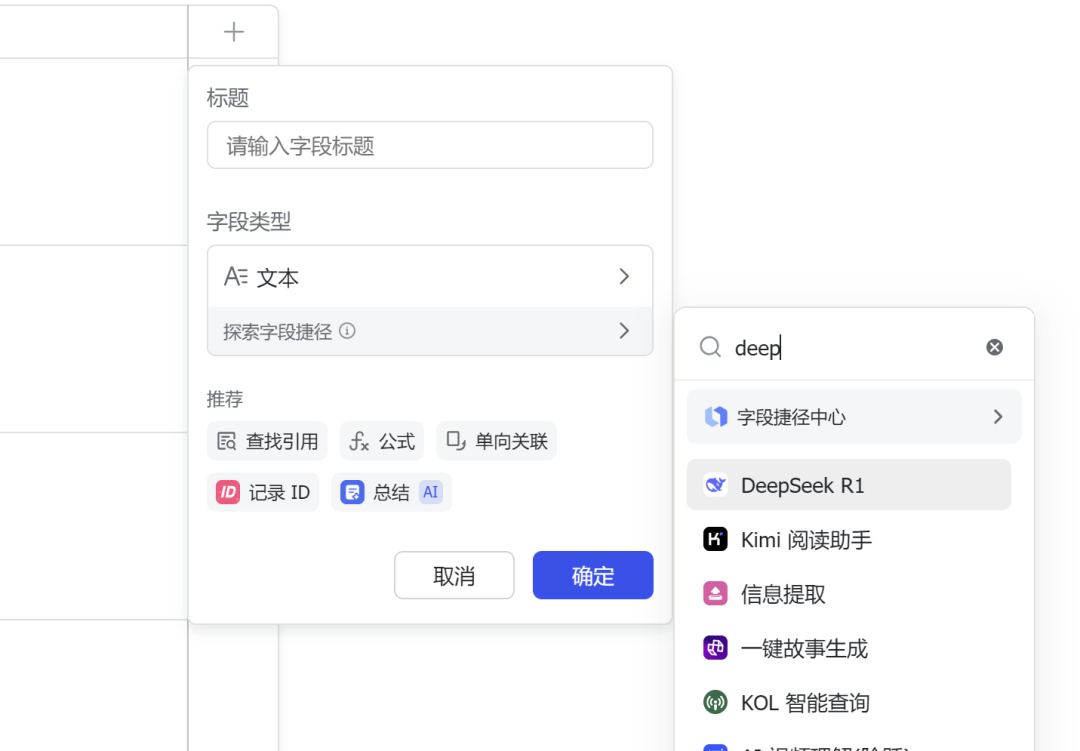
Task: Expand the 字段捷径中心 chevron
Action: pos(998,417)
